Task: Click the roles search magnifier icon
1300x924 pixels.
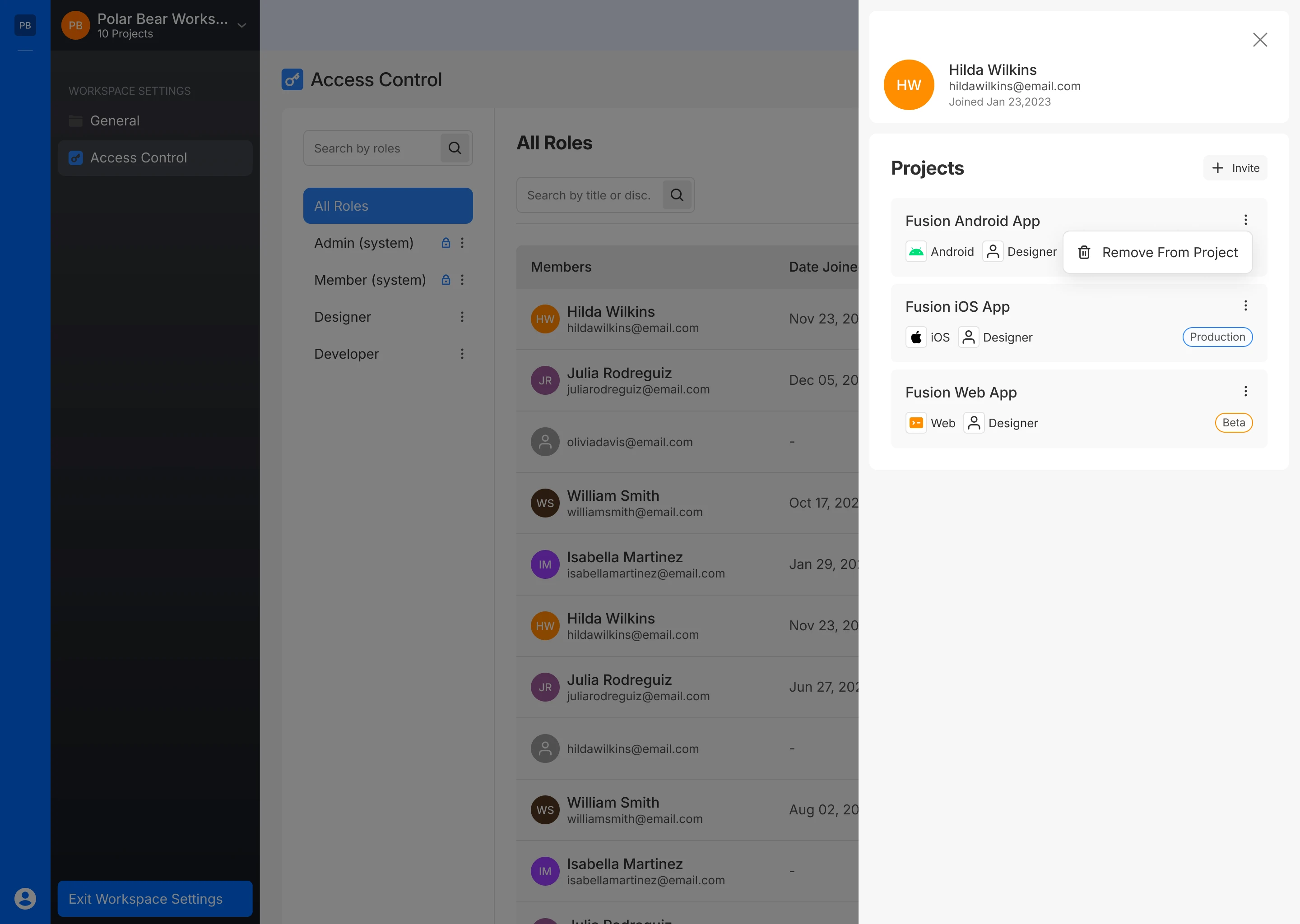Action: (454, 148)
